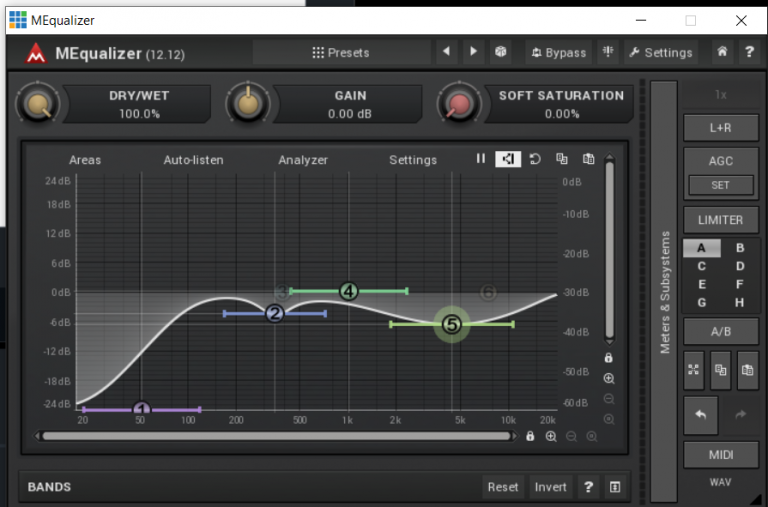
Task: Select the highlighted band node 5
Action: (452, 324)
